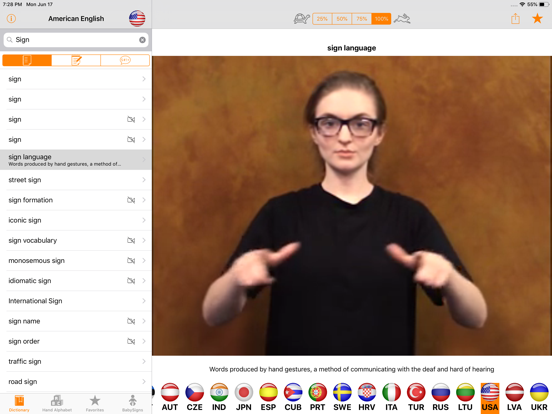The height and width of the screenshot is (414, 552).
Task: Tap the no-video icon on sign formation
Action: click(x=131, y=200)
